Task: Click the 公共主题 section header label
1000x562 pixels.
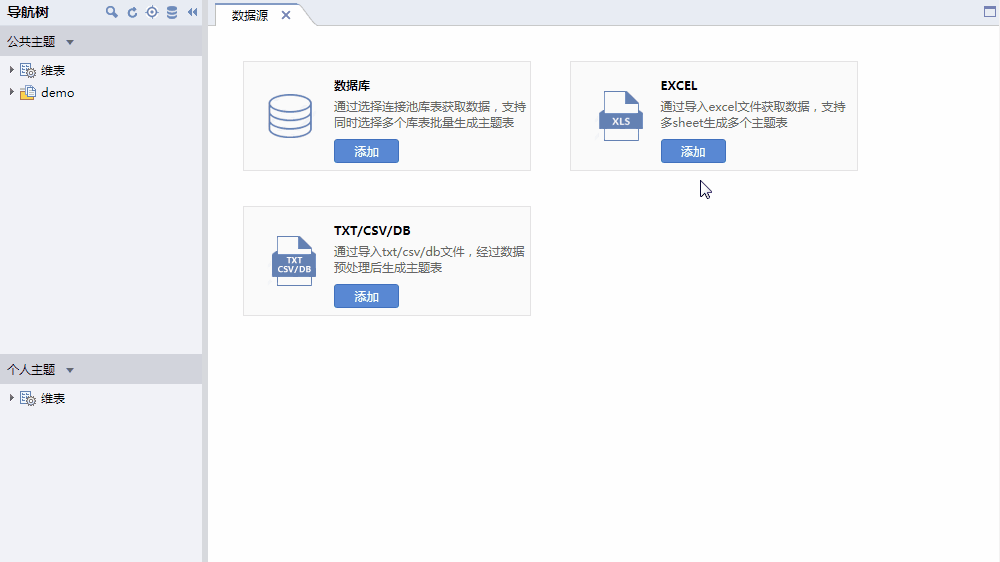Action: [x=31, y=42]
